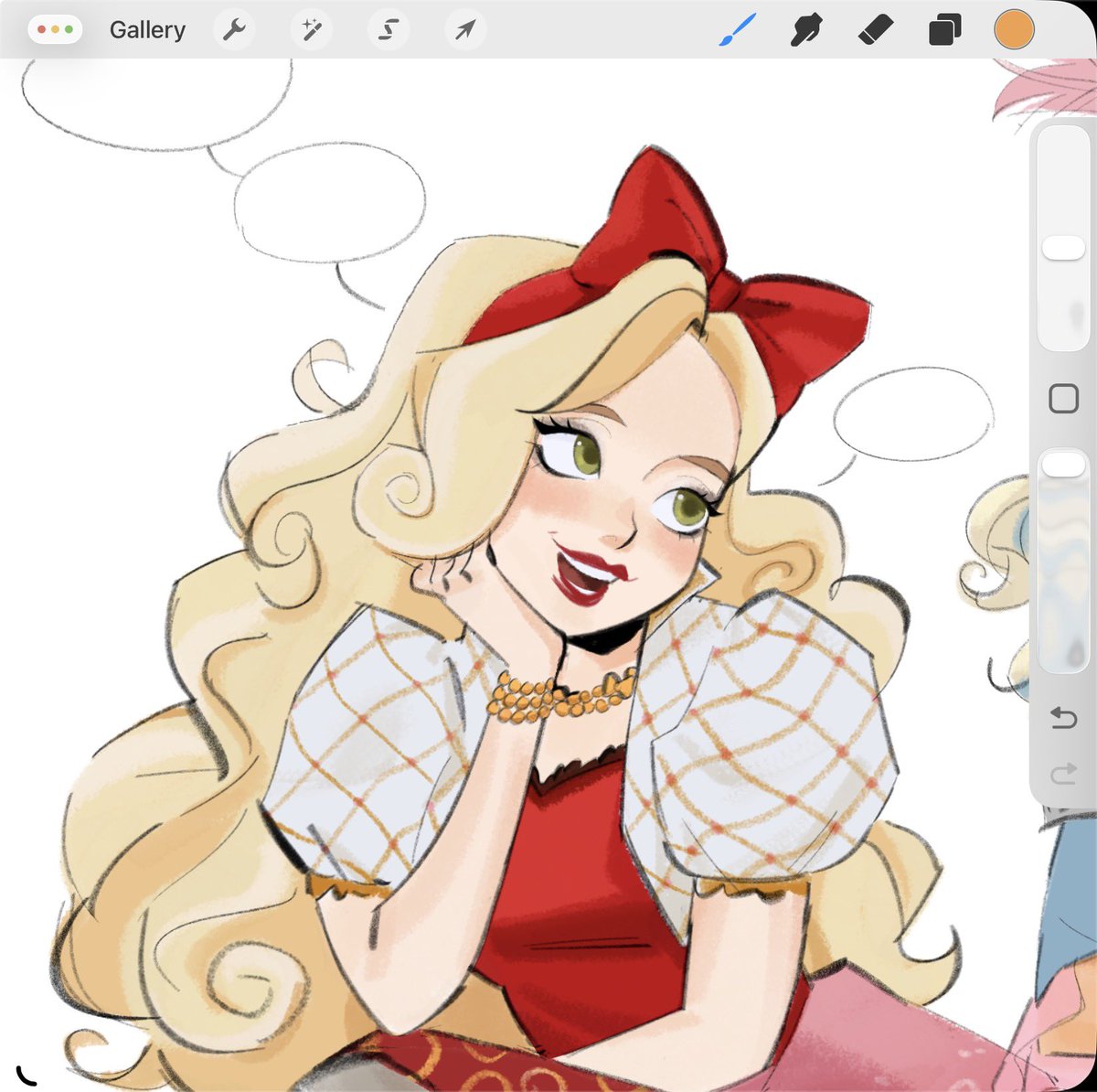Activate the Selection tool
Screen dimensions: 1097x1092
tap(389, 30)
